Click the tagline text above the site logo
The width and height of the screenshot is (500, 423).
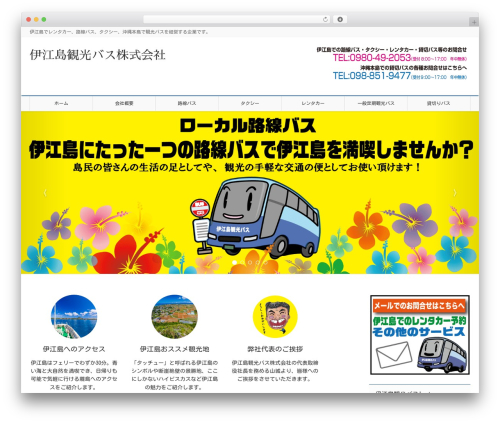click(x=119, y=32)
